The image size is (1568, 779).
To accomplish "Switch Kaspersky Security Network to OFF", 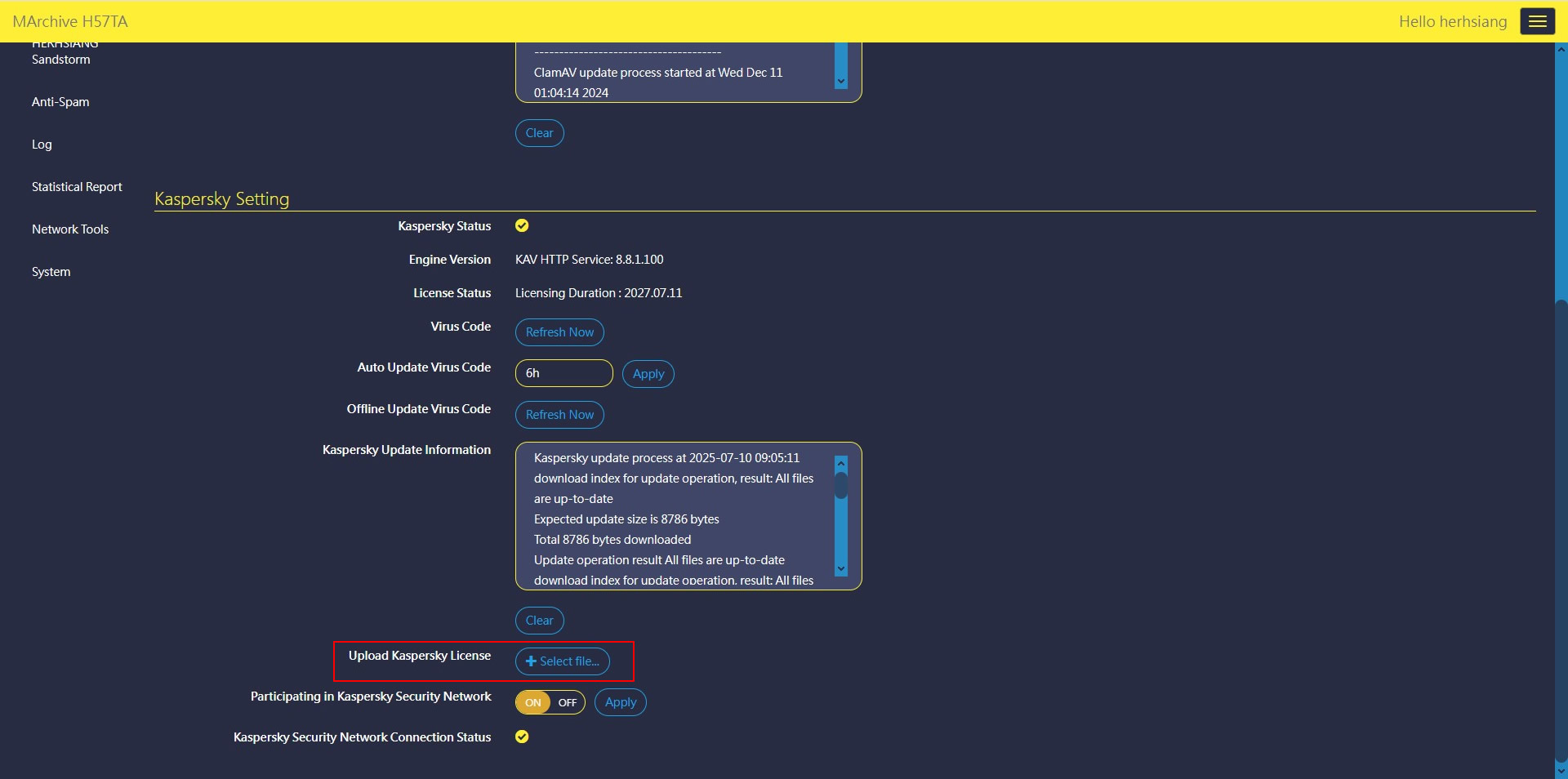I will (568, 703).
